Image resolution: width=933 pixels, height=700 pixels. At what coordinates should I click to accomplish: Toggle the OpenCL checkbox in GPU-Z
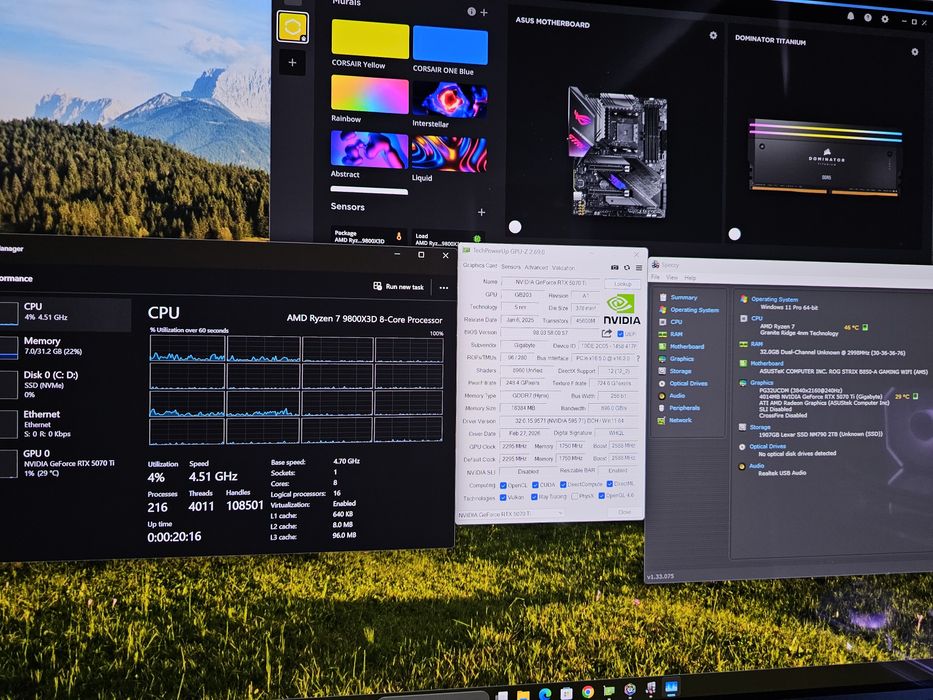pyautogui.click(x=503, y=485)
